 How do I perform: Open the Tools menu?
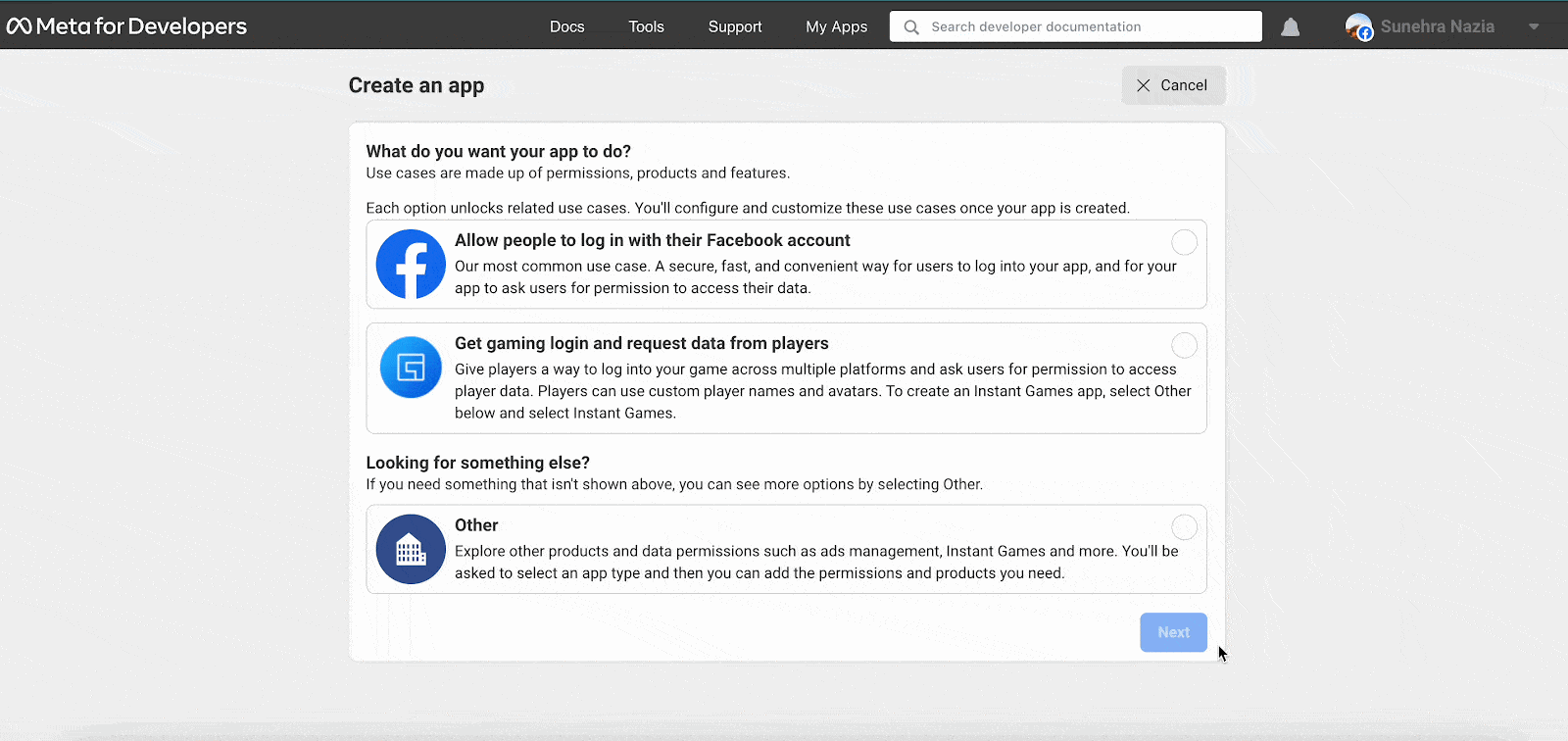point(646,26)
